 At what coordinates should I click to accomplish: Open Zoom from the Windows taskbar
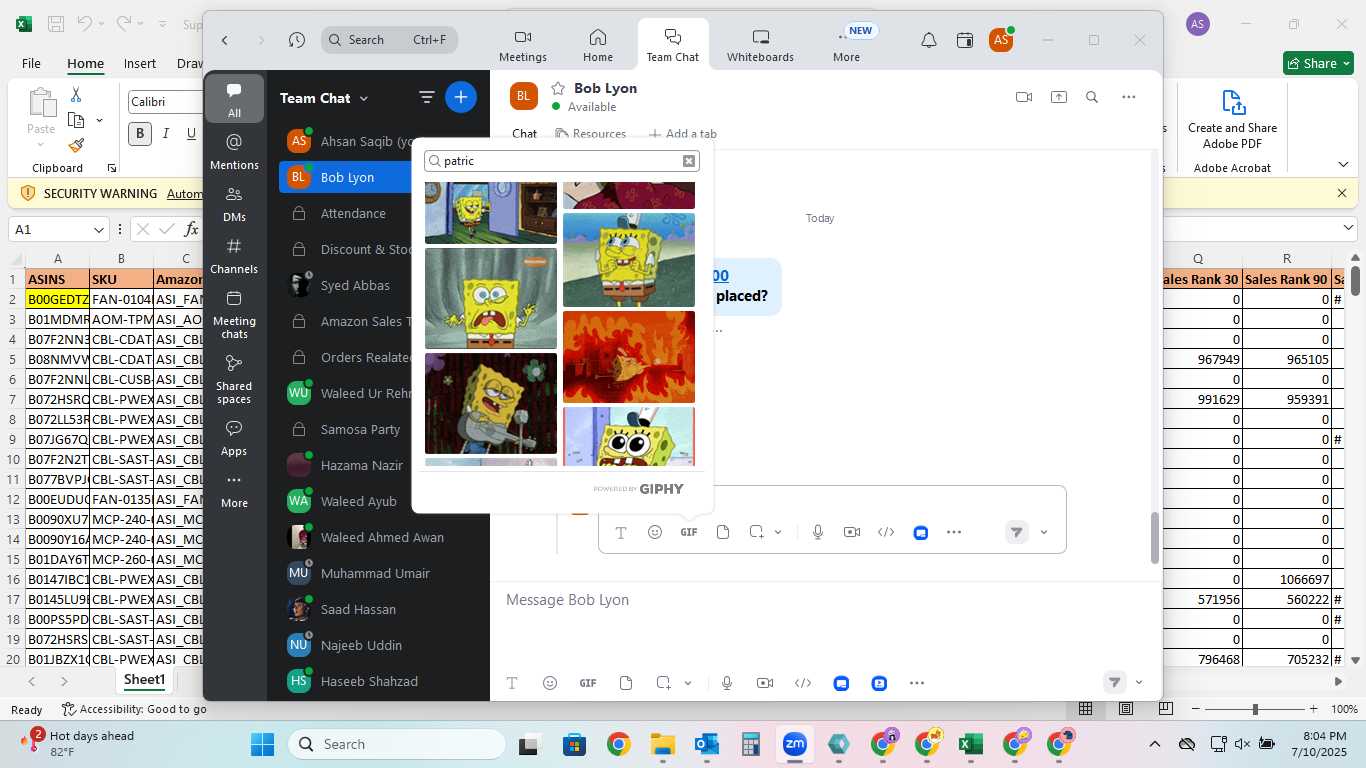(795, 744)
